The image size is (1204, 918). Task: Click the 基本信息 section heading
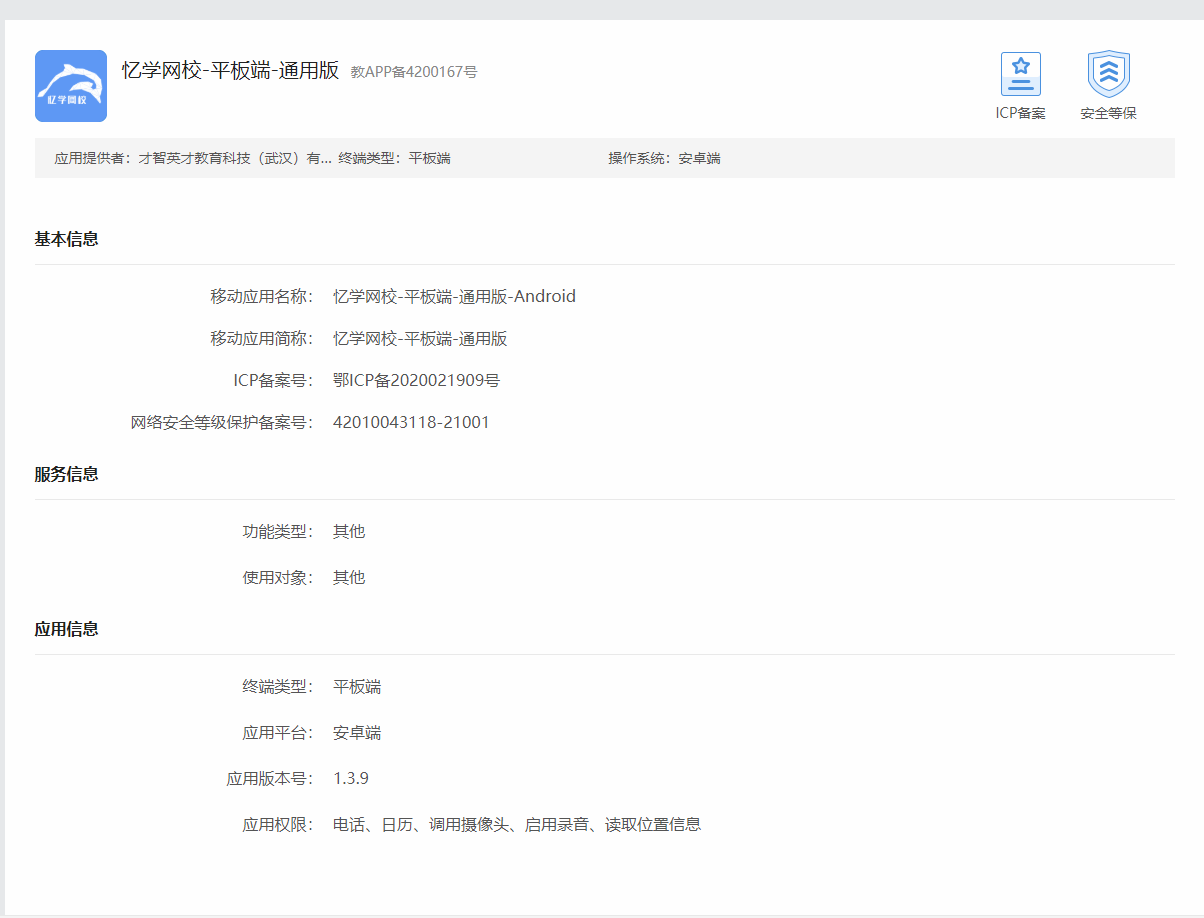66,239
